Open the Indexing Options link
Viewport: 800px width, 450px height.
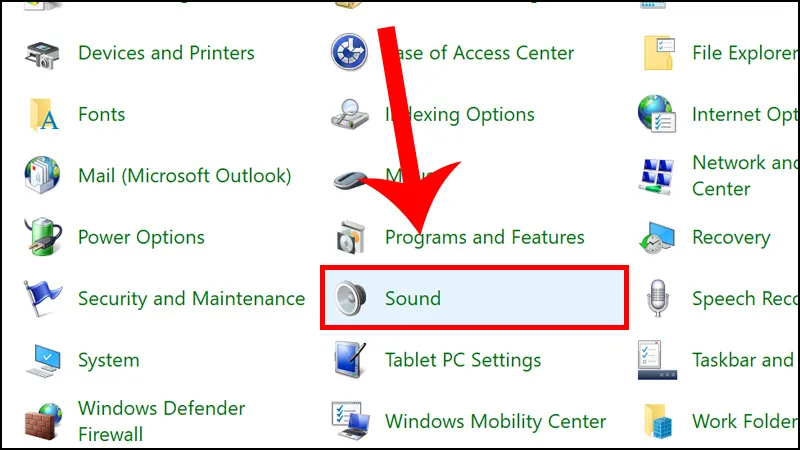pos(460,114)
